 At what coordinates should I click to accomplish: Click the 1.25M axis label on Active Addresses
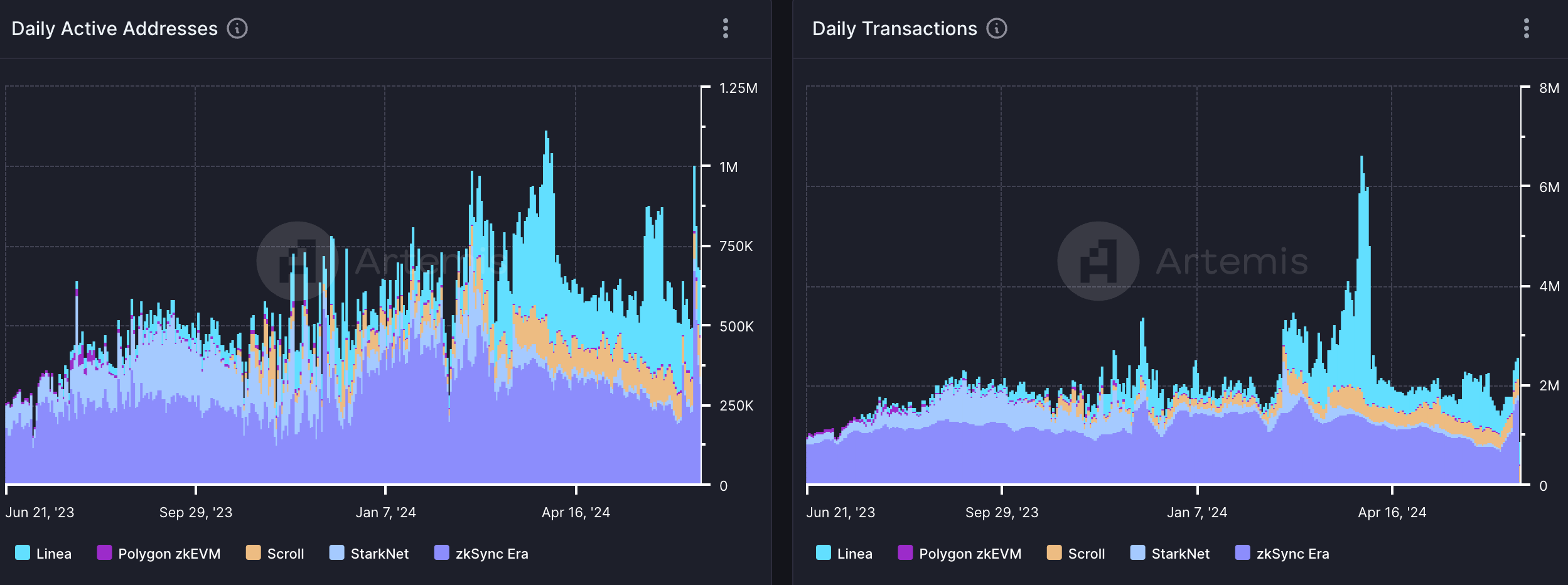pyautogui.click(x=738, y=88)
